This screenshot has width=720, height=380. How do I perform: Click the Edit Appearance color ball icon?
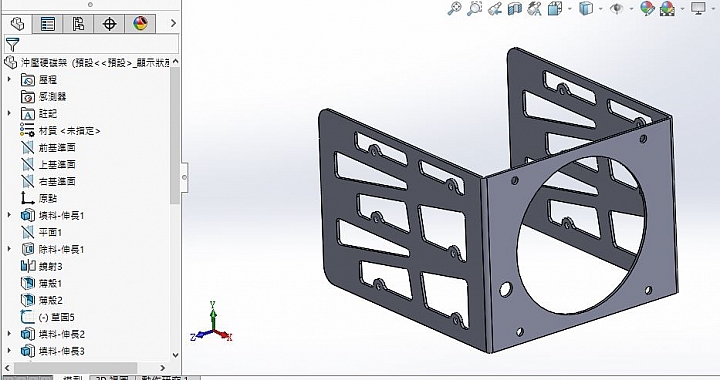[647, 8]
